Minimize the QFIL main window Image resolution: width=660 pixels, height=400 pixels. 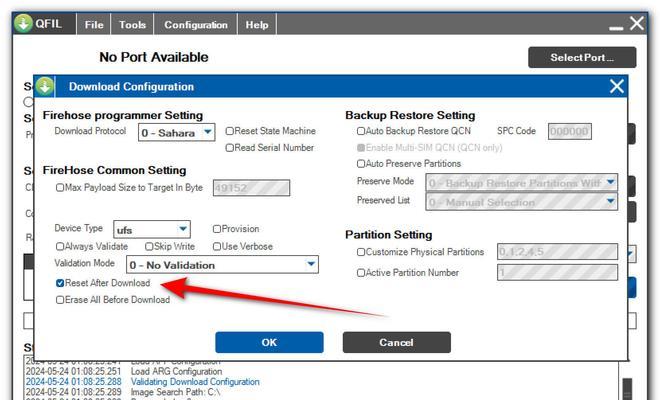pyautogui.click(x=616, y=28)
